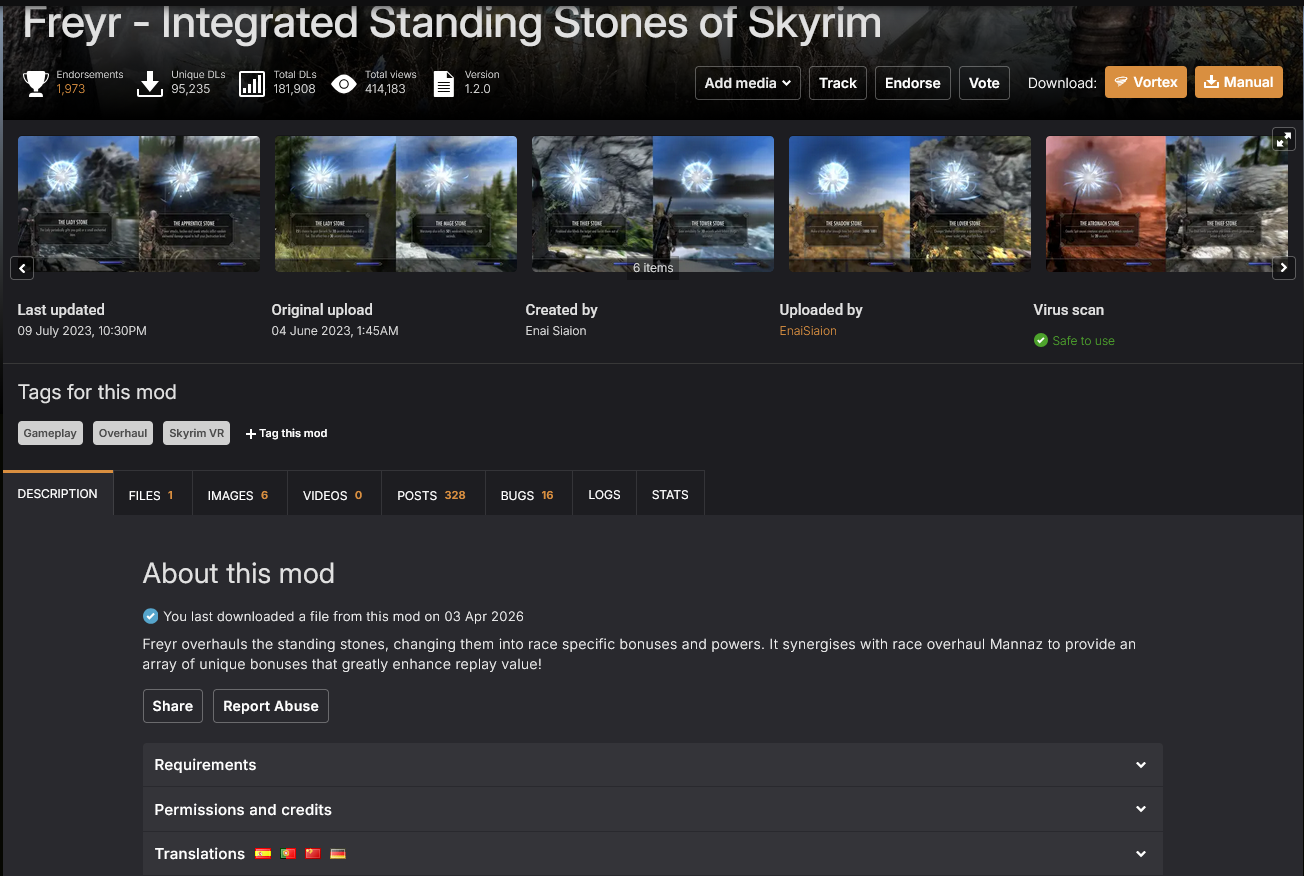Start a Manual download
The height and width of the screenshot is (876, 1304).
[x=1239, y=82]
